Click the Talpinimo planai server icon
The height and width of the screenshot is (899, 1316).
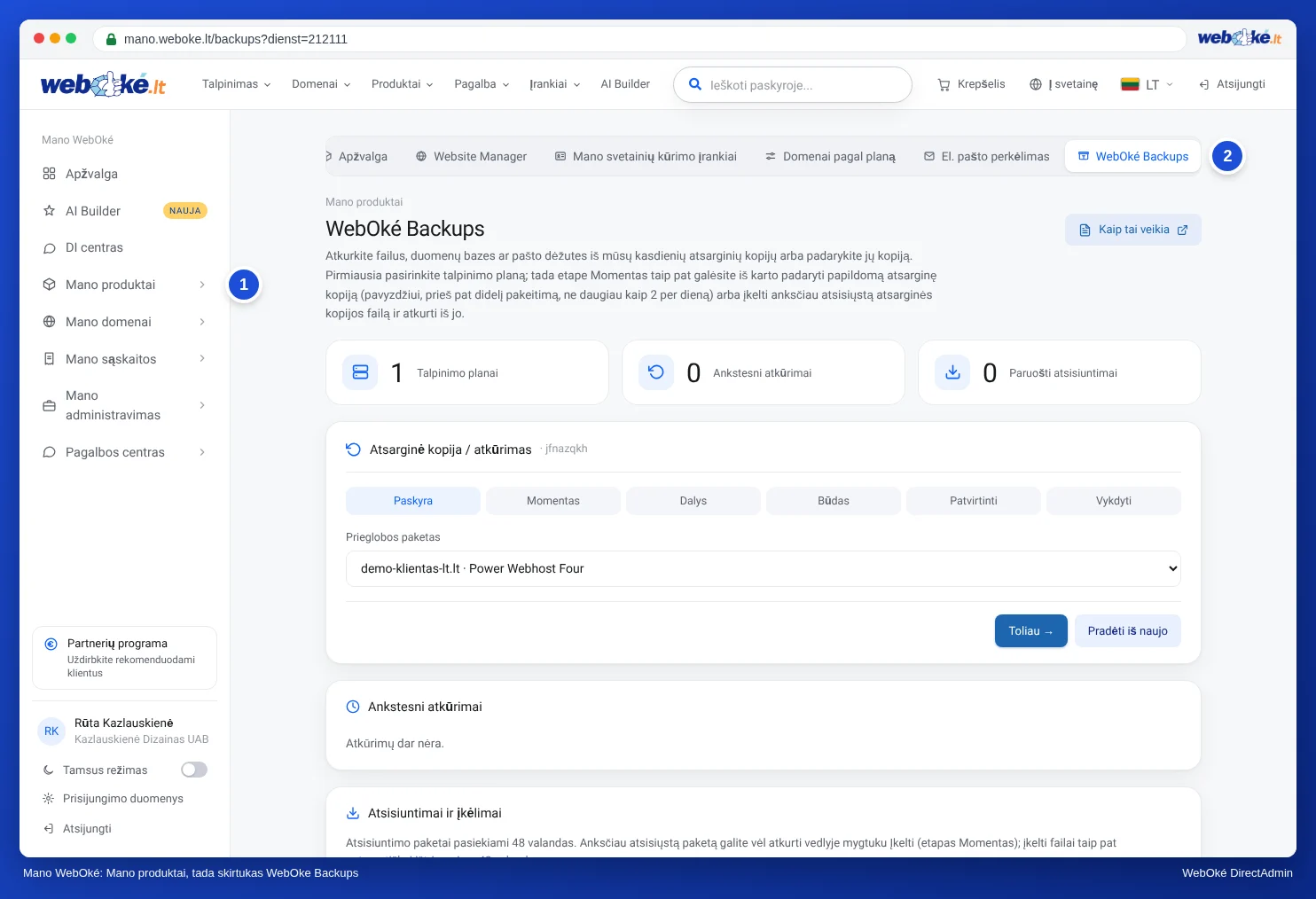tap(361, 372)
